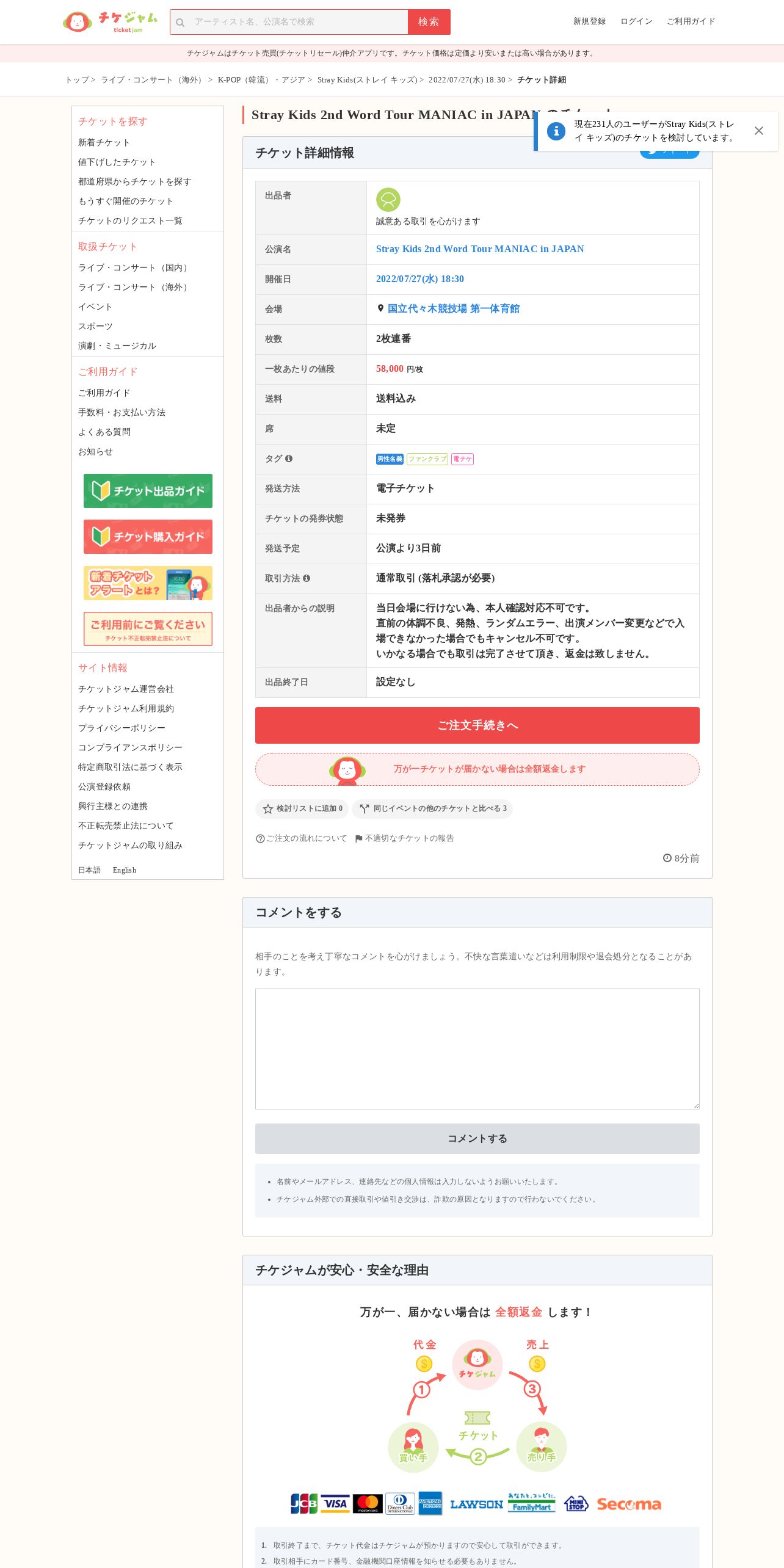Click the チケット出品ガイド green banner
Screen dimensions: 784x1568
pos(148,491)
